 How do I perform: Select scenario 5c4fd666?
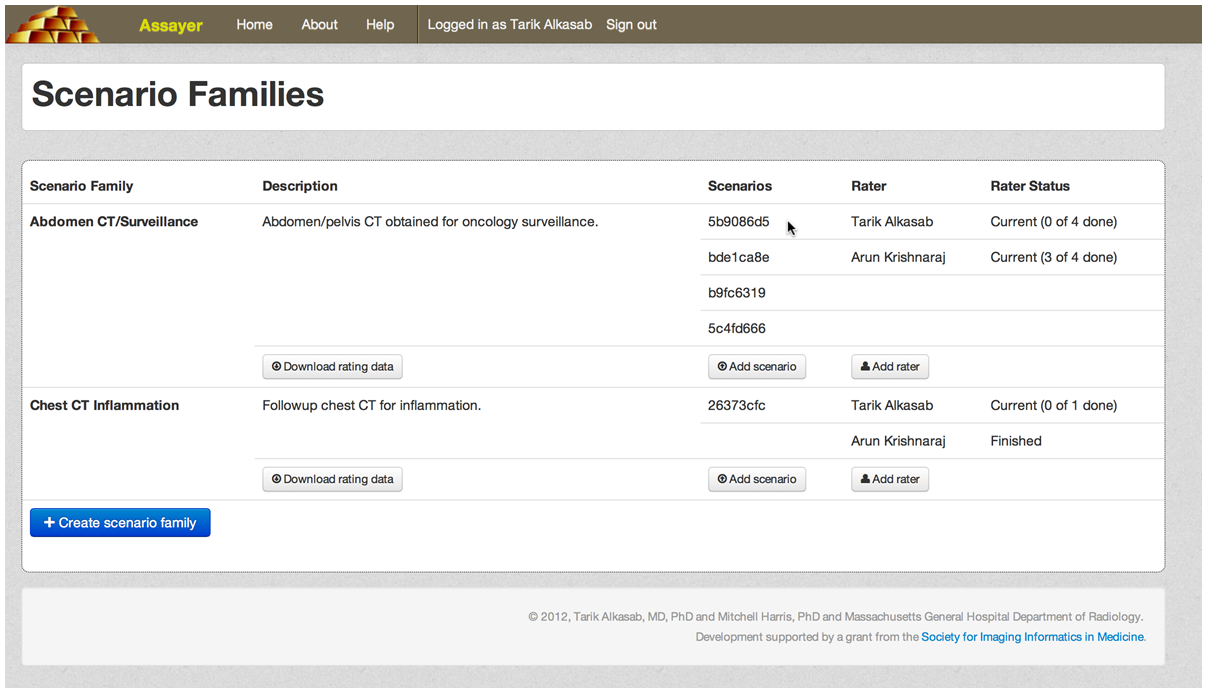point(736,328)
